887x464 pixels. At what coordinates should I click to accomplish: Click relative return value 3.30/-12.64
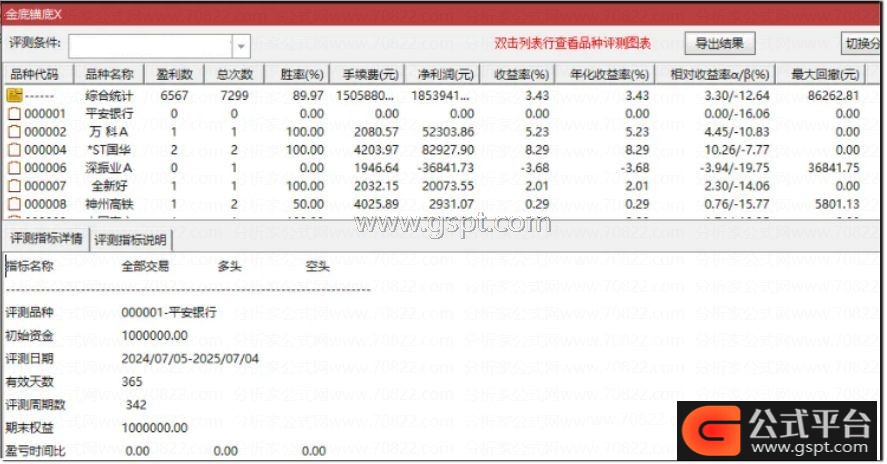(737, 96)
